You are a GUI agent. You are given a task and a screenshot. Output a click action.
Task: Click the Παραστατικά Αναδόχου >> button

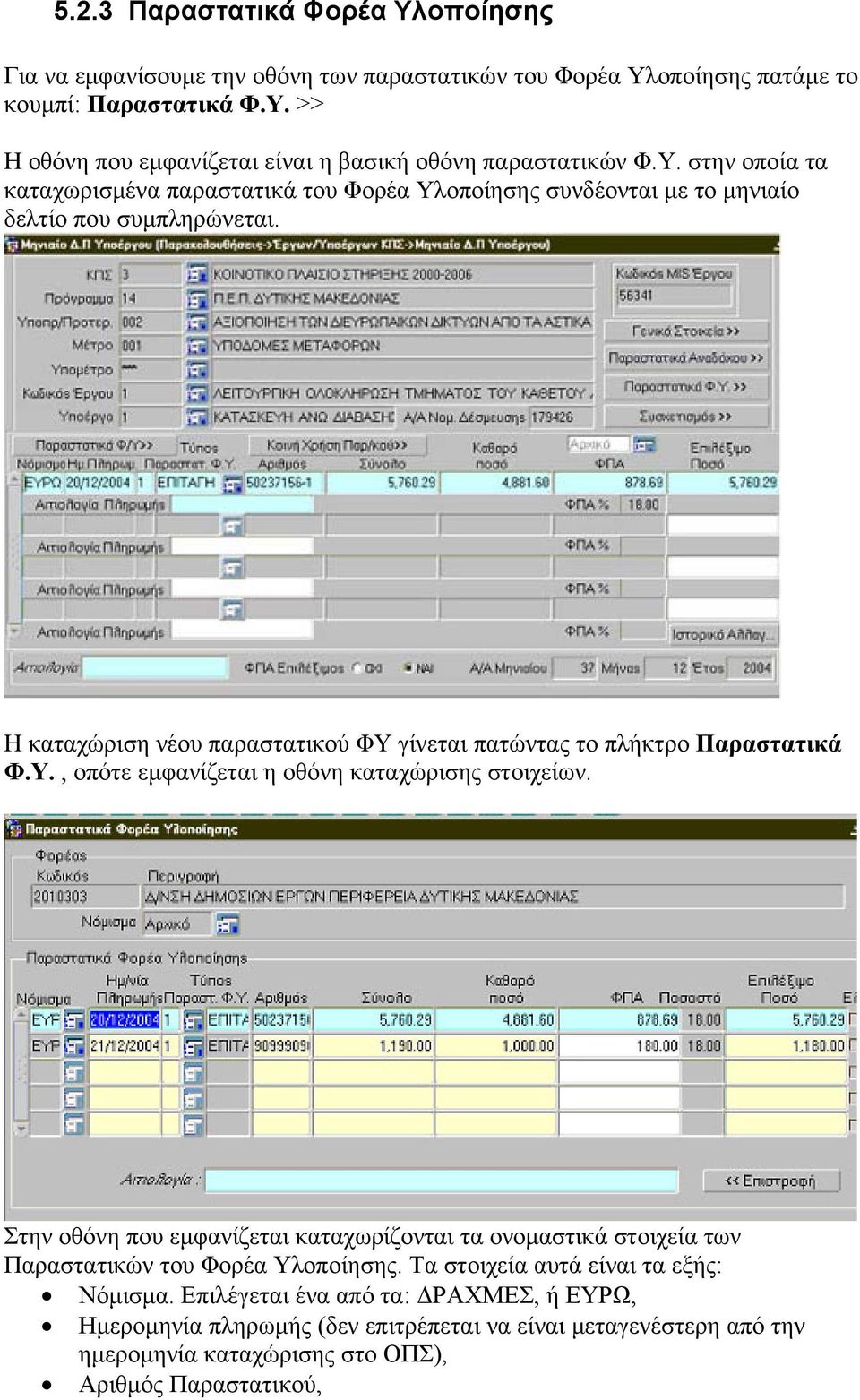(x=686, y=358)
